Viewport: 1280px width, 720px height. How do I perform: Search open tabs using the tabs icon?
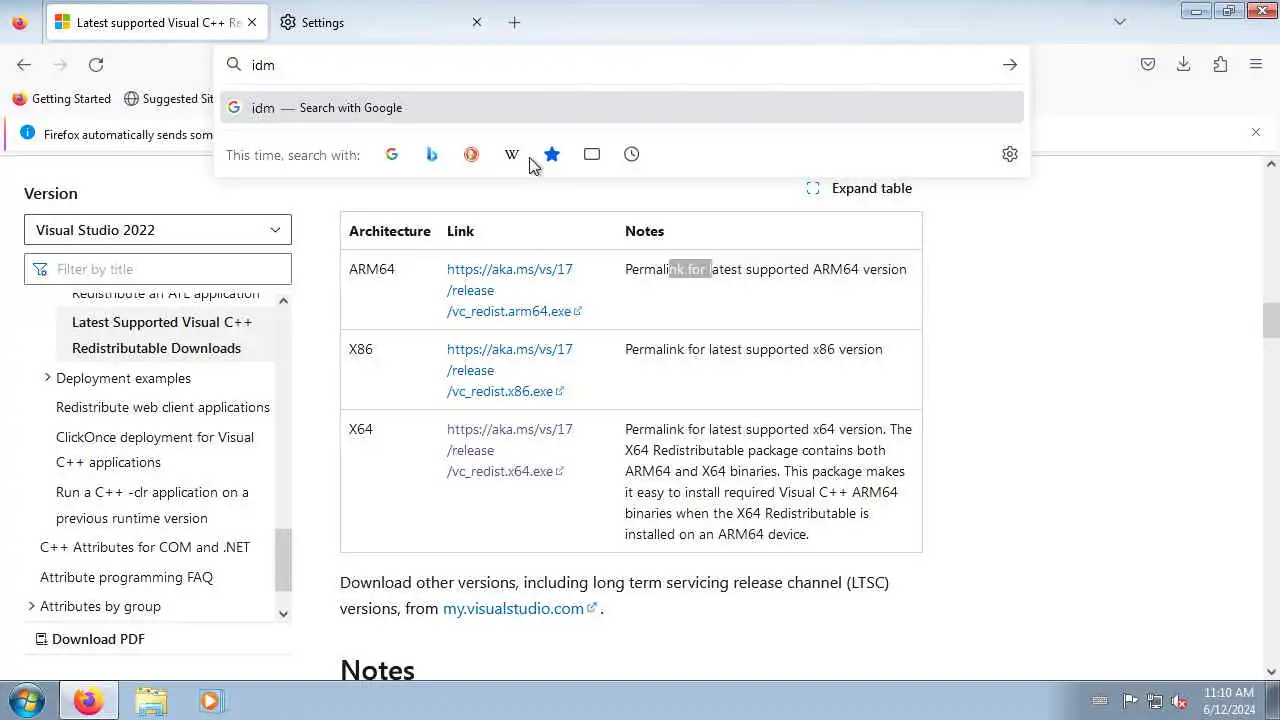592,154
